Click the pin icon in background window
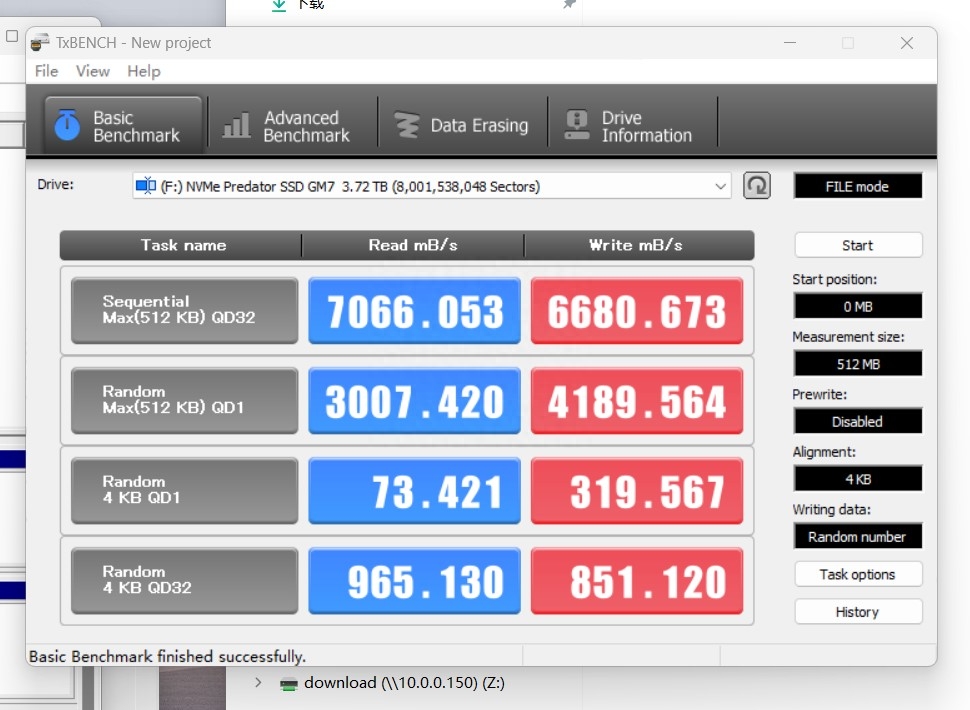970x710 pixels. (569, 4)
